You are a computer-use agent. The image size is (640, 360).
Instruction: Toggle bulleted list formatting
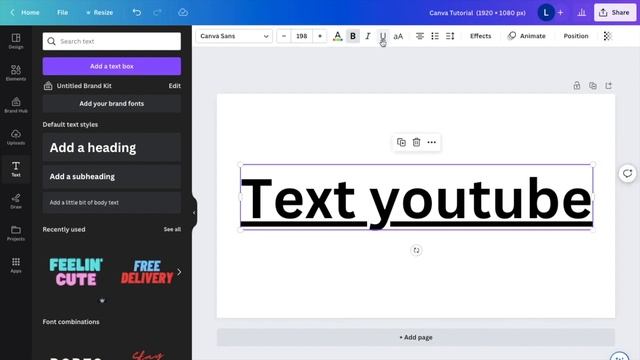pyautogui.click(x=435, y=36)
